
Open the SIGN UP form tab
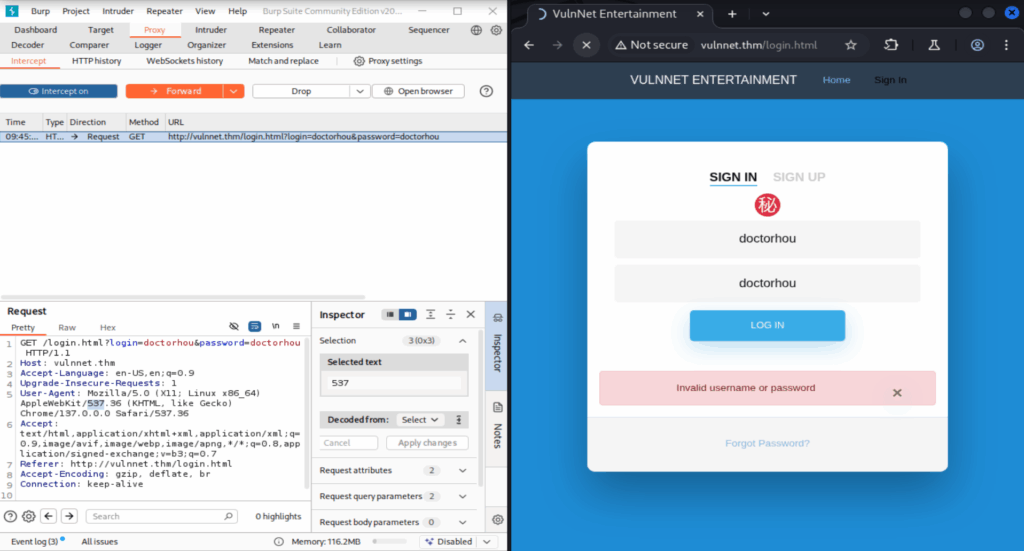(x=799, y=177)
